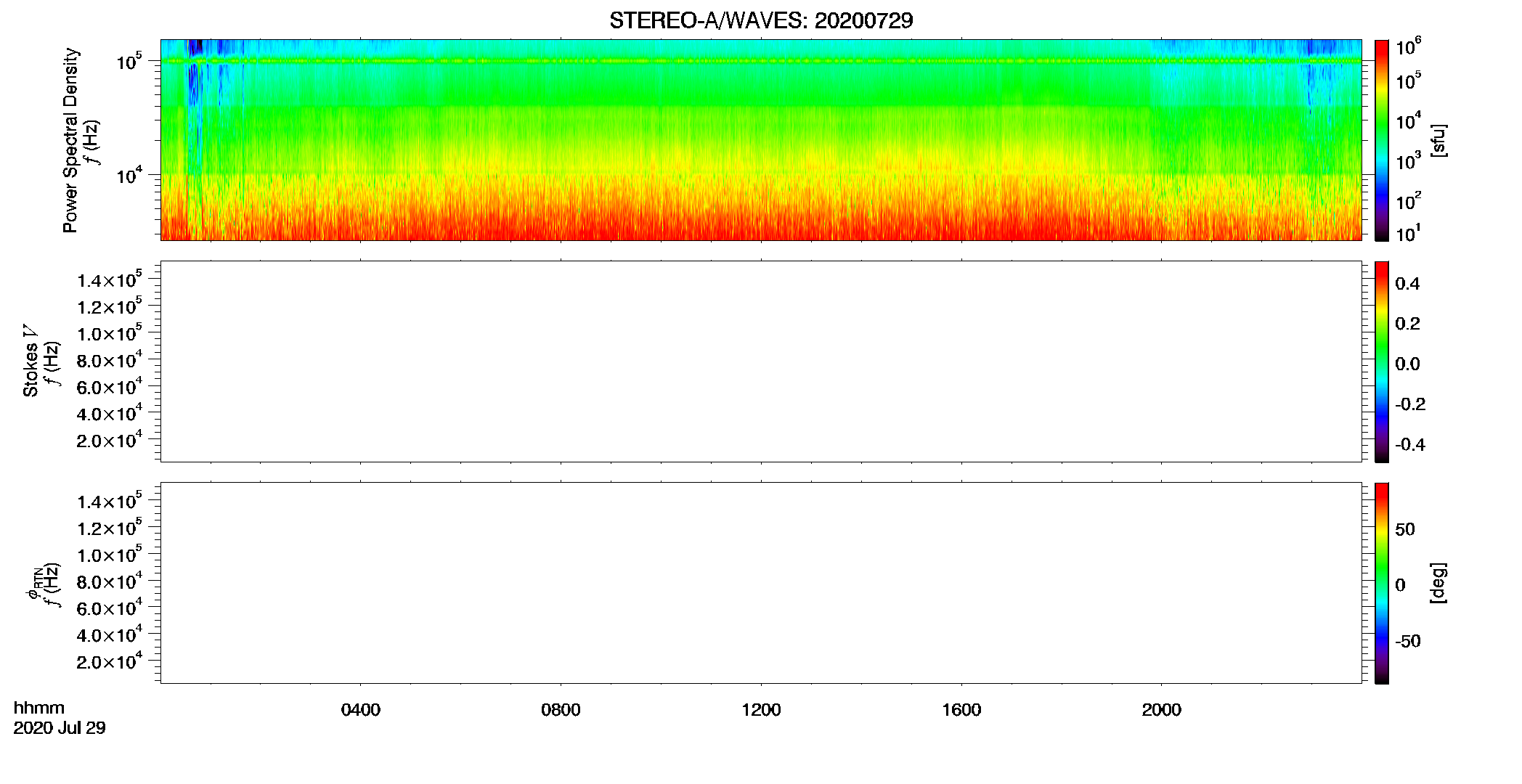Select the [sfu] unit label
This screenshot has height=784, width=1522.
pyautogui.click(x=1438, y=140)
